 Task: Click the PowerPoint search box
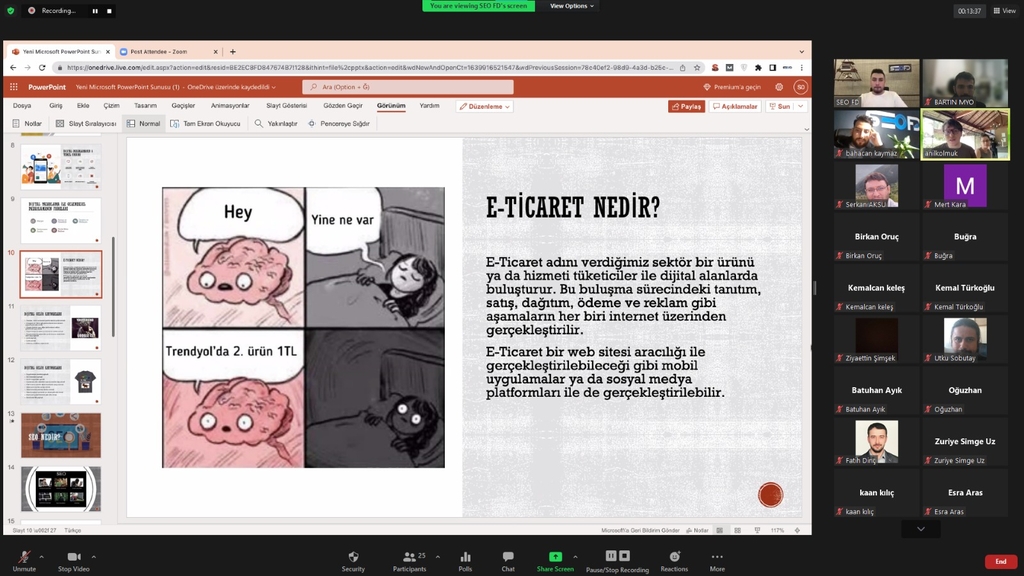click(408, 87)
